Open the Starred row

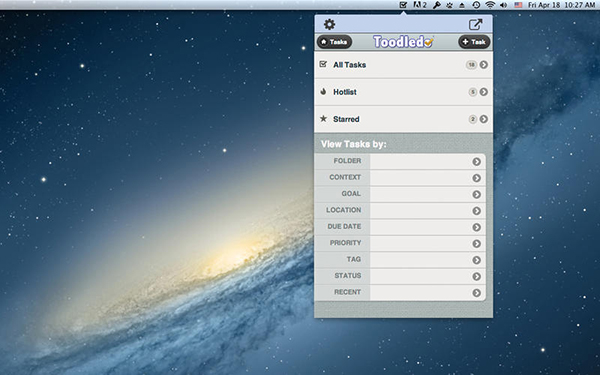[x=404, y=119]
